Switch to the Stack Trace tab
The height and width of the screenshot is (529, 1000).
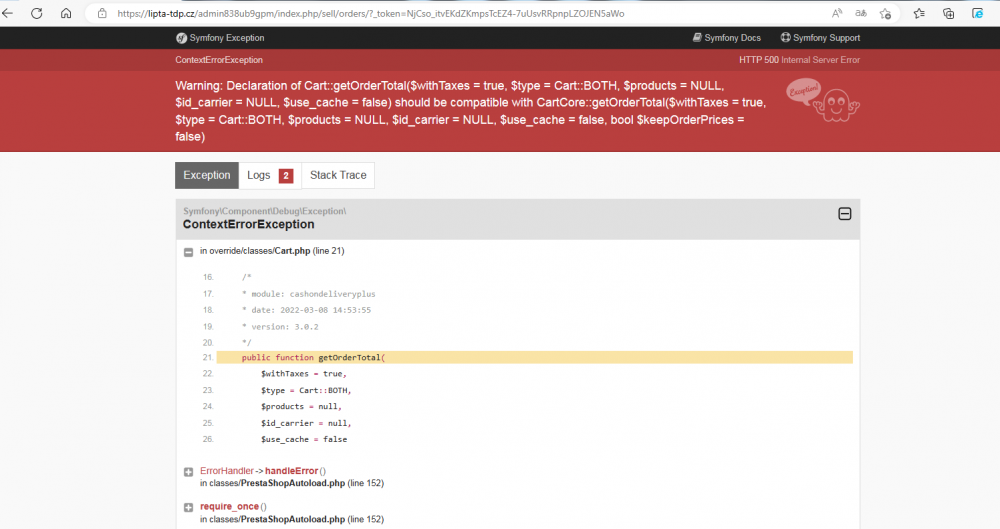338,175
